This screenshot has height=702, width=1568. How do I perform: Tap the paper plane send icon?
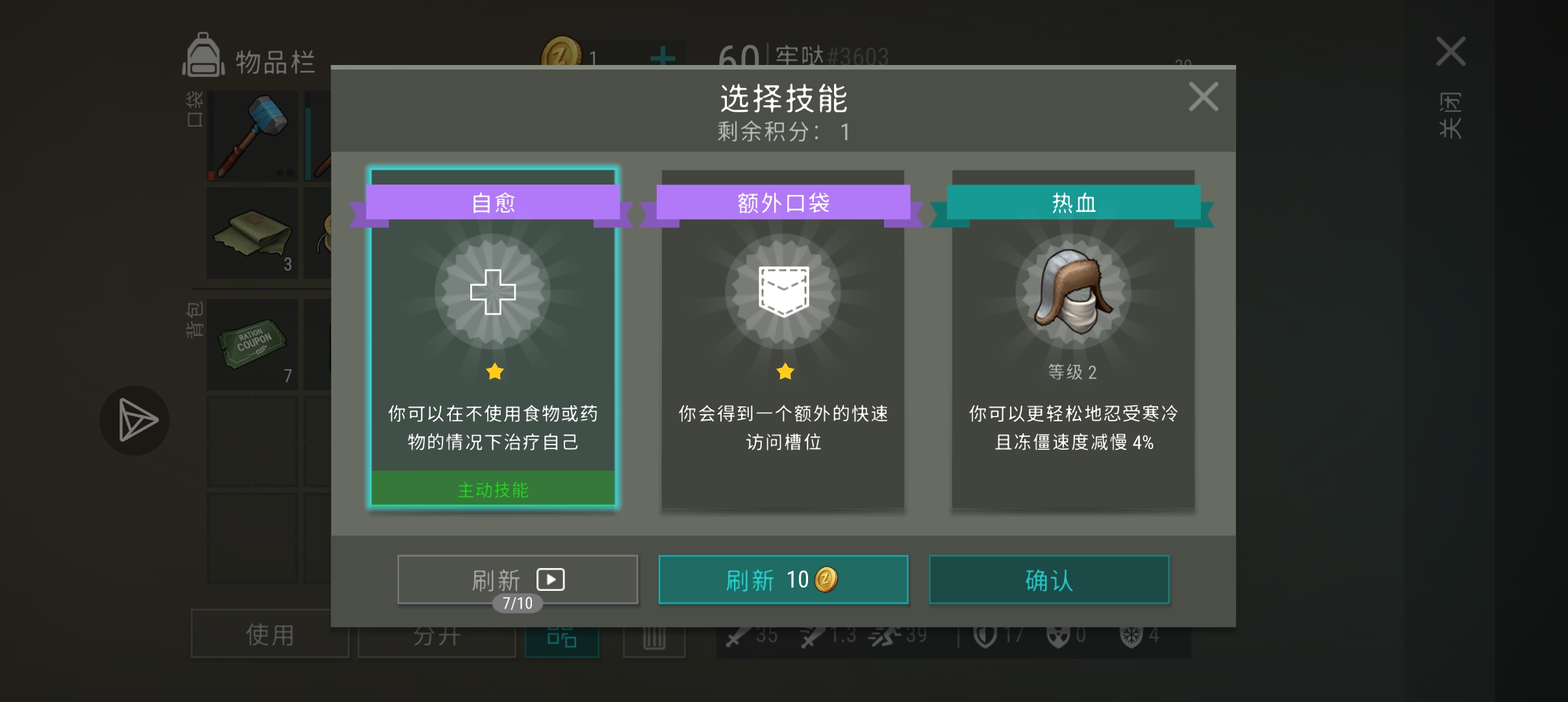click(134, 421)
